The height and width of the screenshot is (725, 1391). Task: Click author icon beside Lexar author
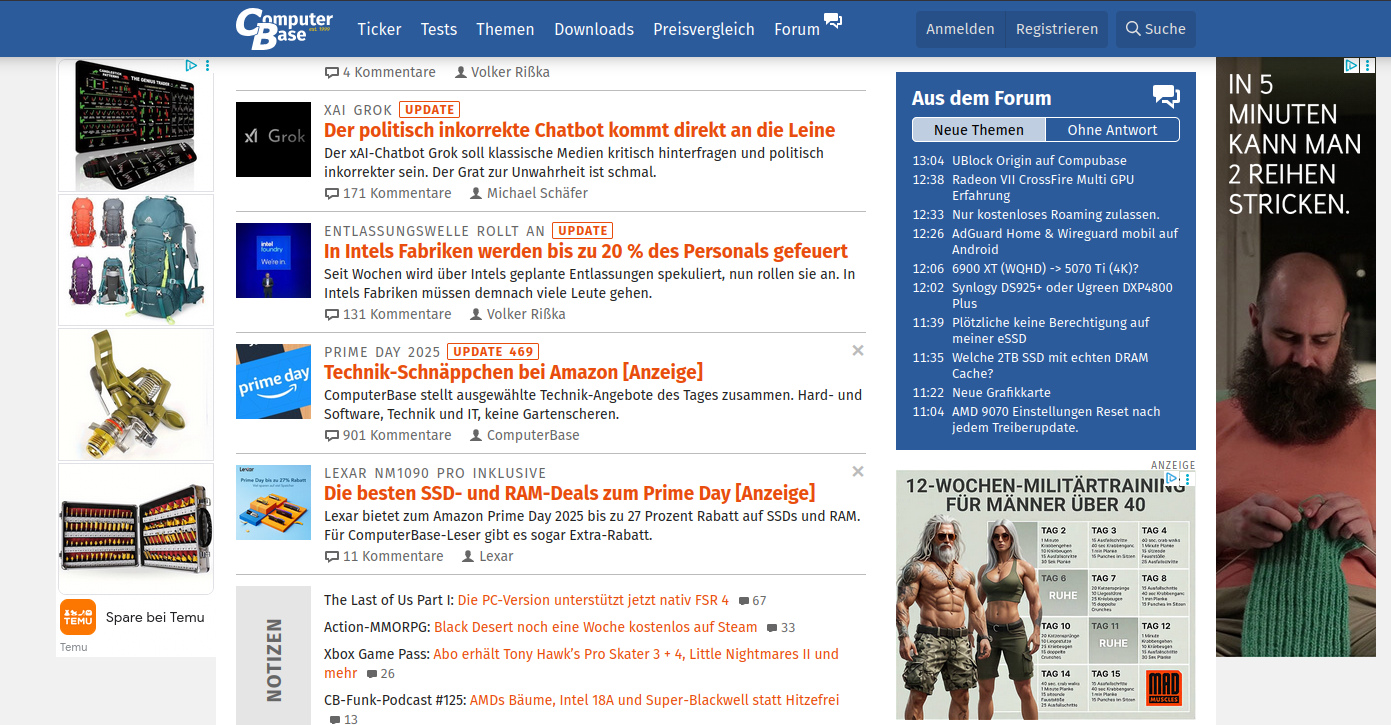tap(468, 557)
